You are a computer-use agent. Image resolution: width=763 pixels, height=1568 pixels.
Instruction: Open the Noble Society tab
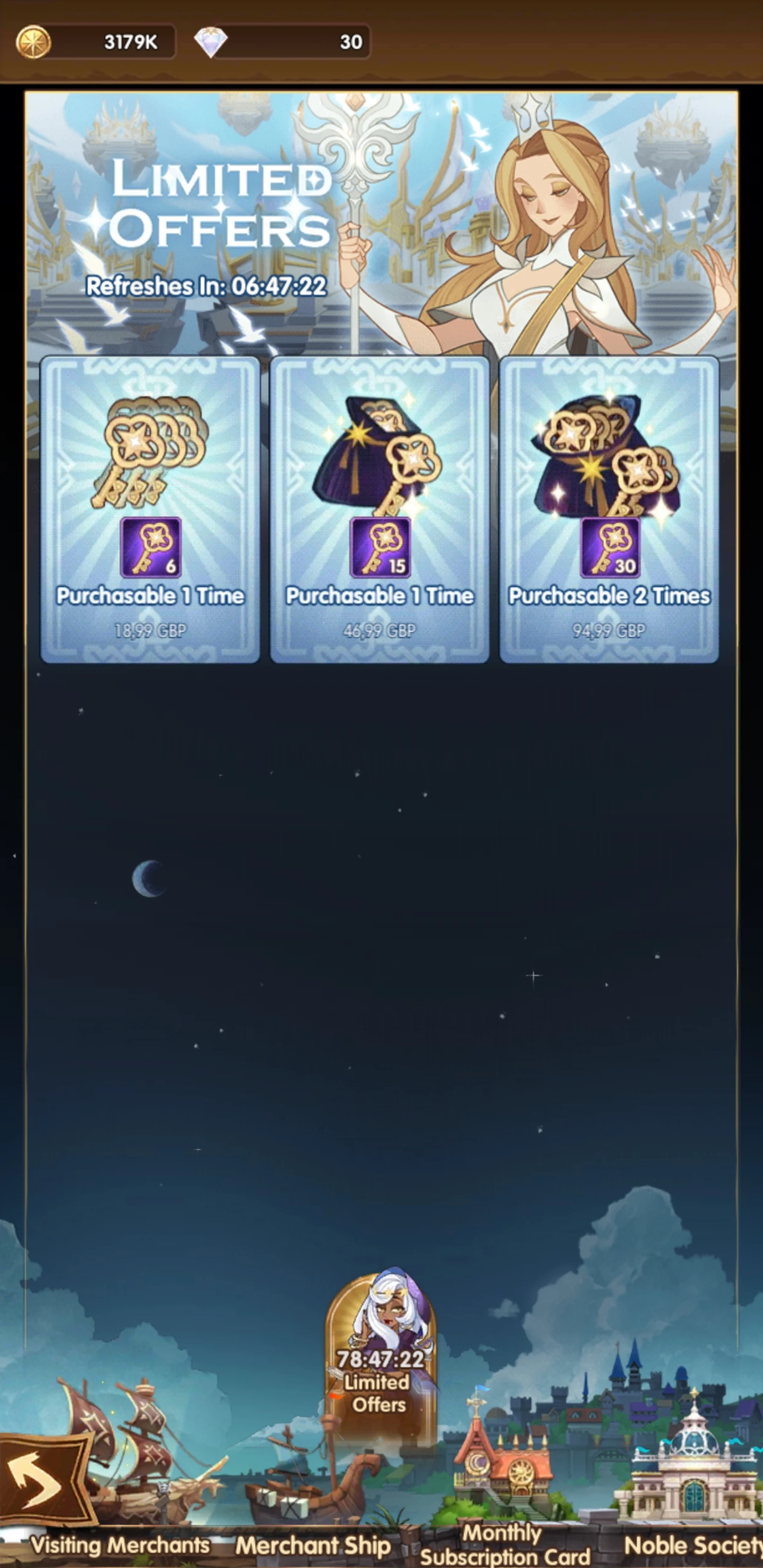pyautogui.click(x=693, y=1545)
